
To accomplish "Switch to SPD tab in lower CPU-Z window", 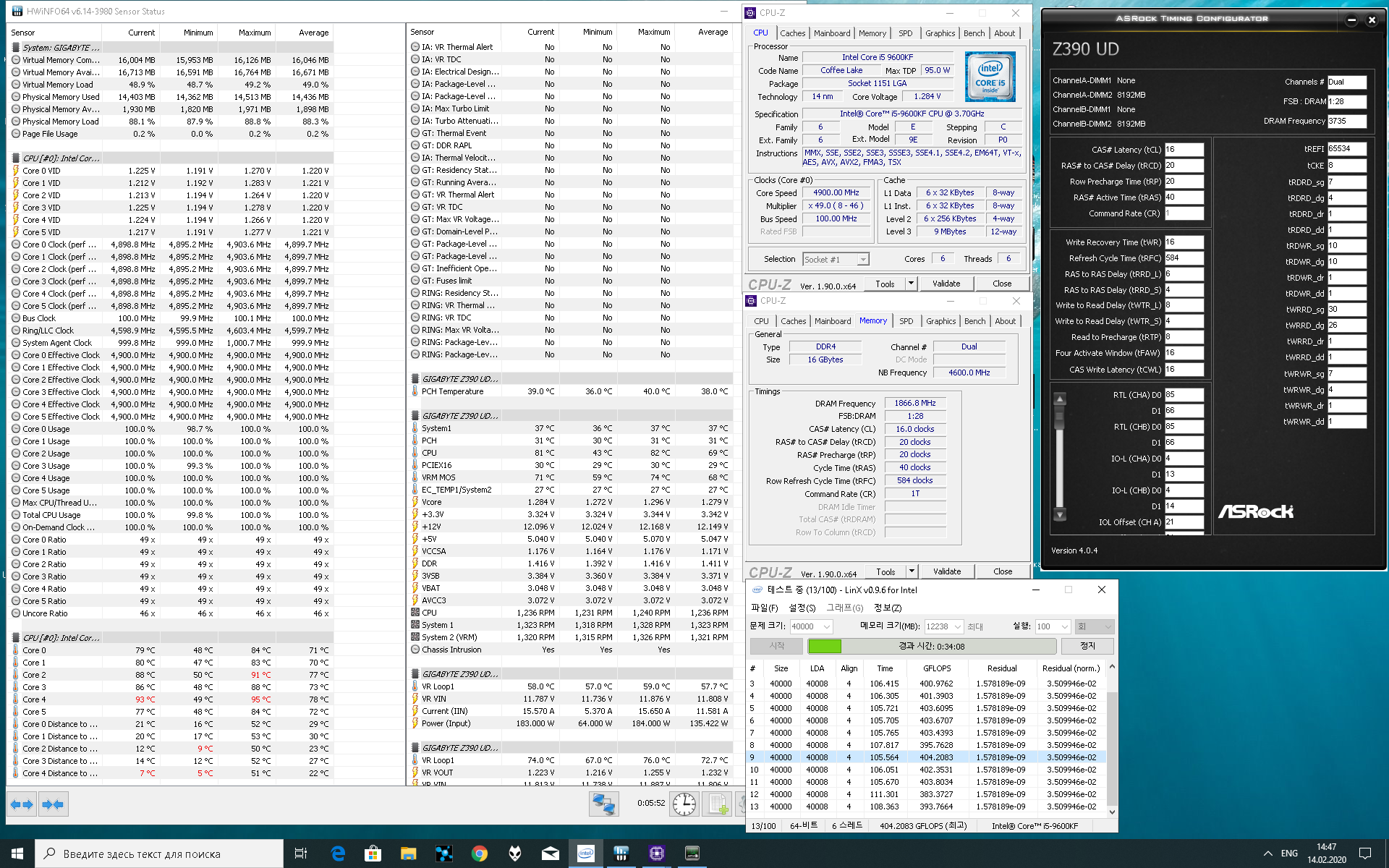I will click(906, 321).
